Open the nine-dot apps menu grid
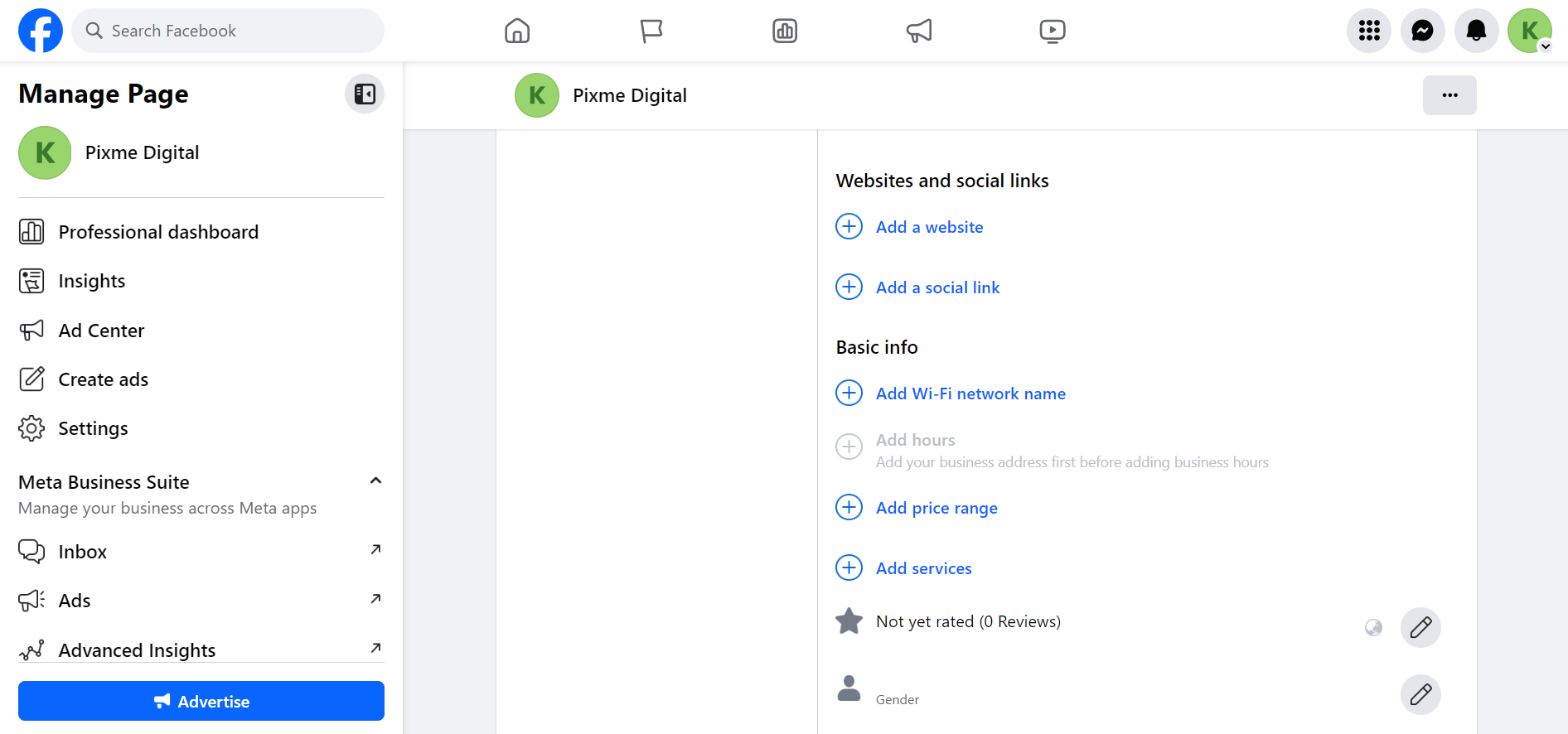Screen dimensions: 1568x734 [x=1369, y=31]
